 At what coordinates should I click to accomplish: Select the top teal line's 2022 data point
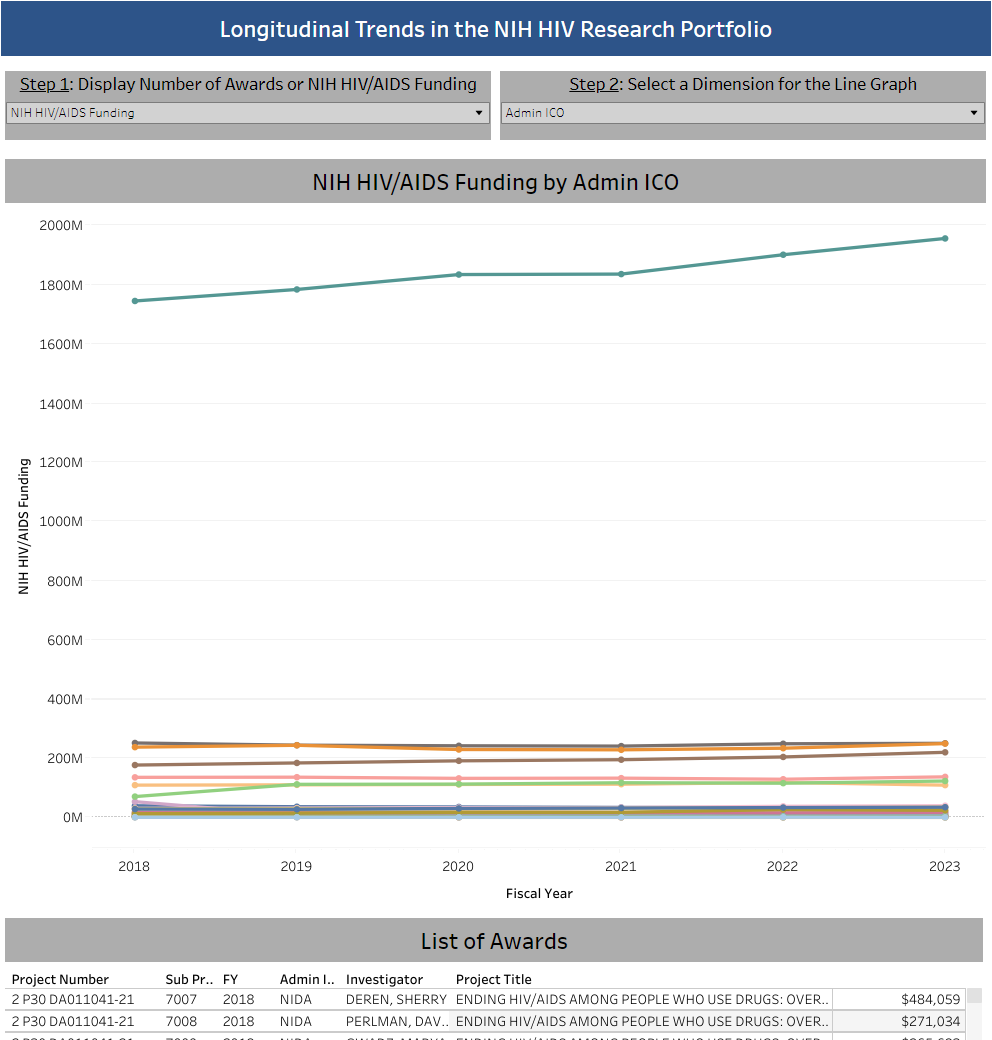pyautogui.click(x=783, y=255)
